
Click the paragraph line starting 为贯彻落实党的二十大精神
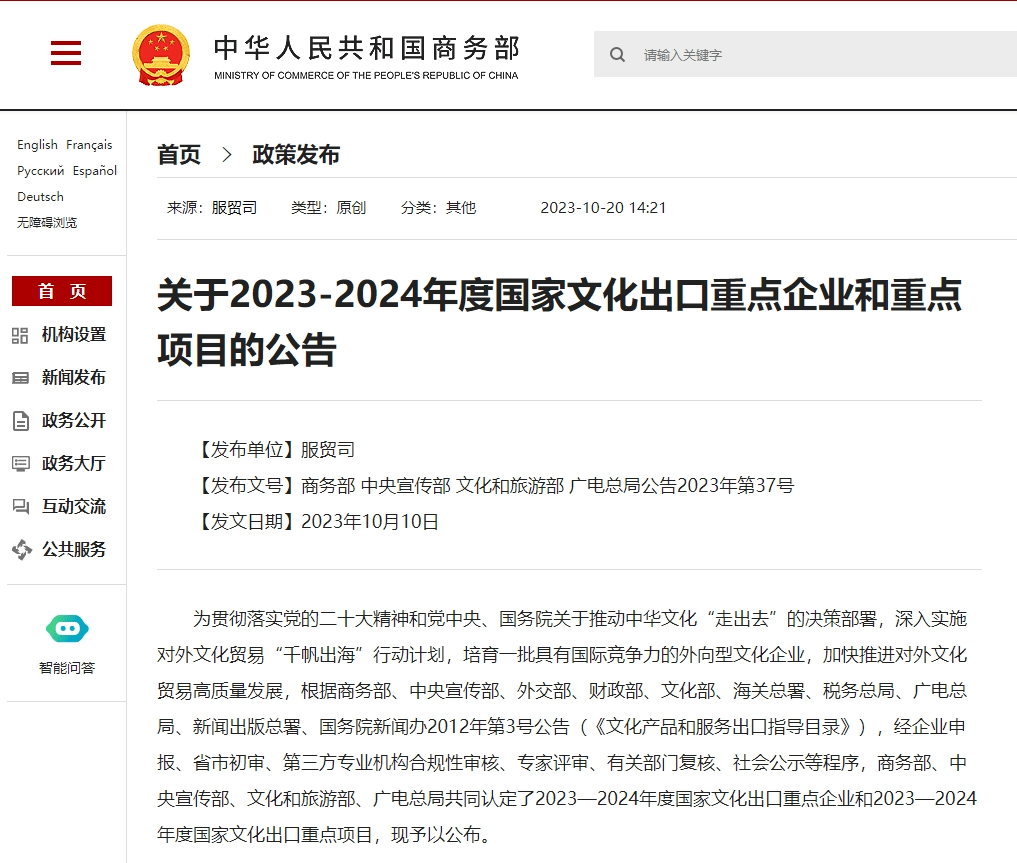click(579, 619)
